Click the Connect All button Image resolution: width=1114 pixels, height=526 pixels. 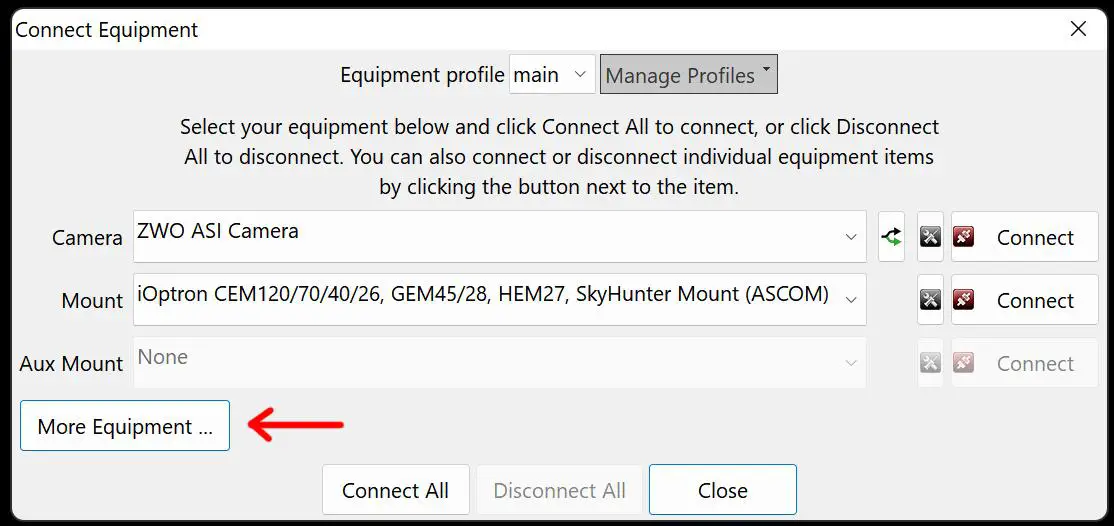(x=395, y=490)
